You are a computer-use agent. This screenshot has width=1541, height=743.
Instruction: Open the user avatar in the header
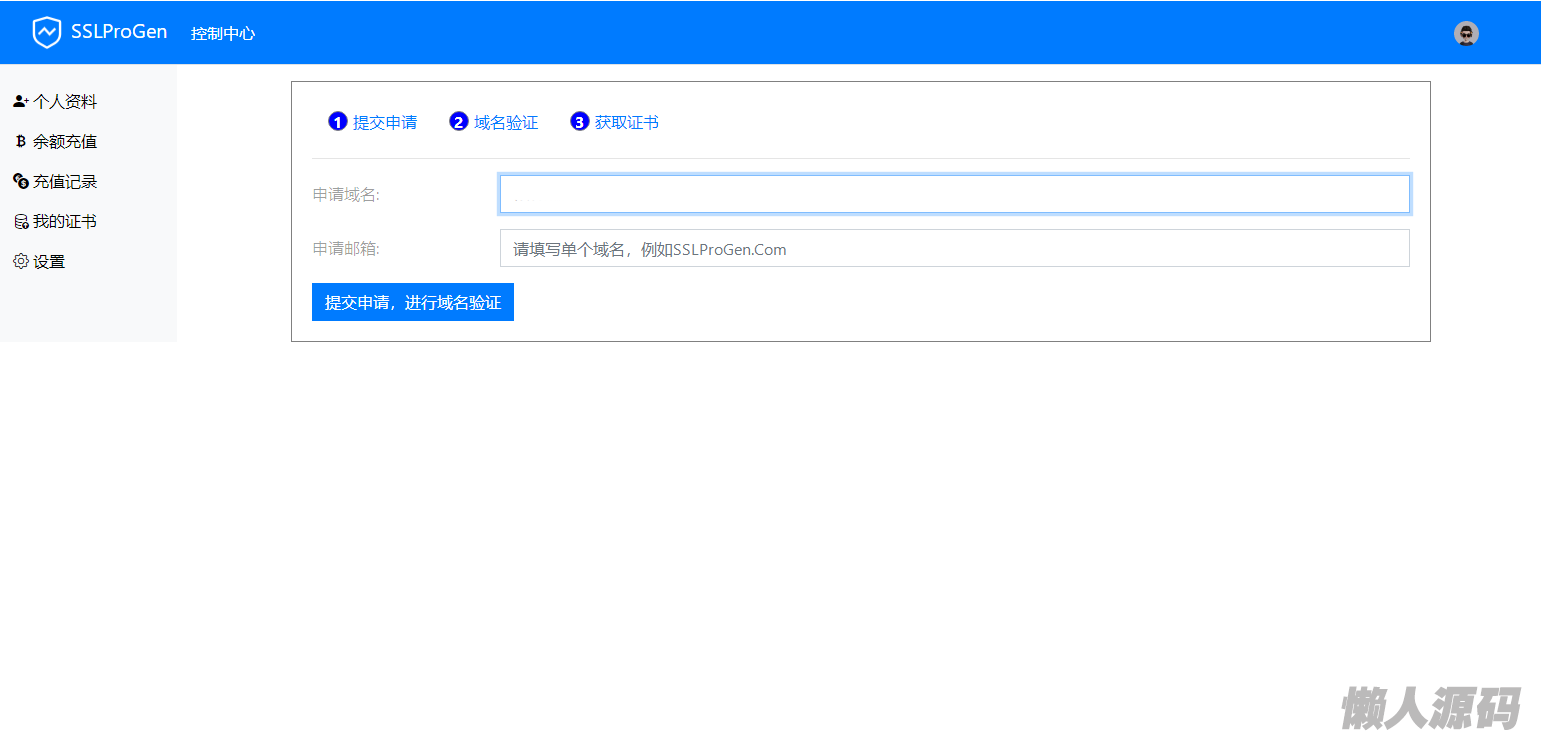click(x=1466, y=34)
